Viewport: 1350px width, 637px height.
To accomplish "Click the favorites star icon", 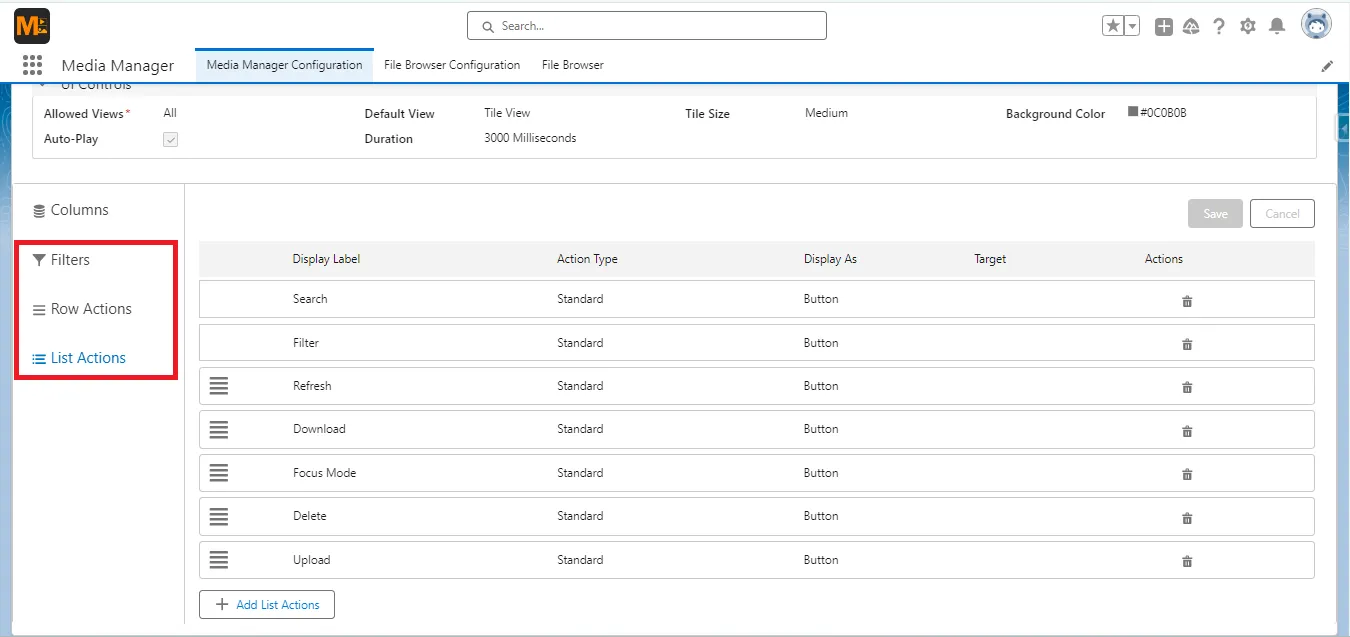I will pyautogui.click(x=1114, y=25).
